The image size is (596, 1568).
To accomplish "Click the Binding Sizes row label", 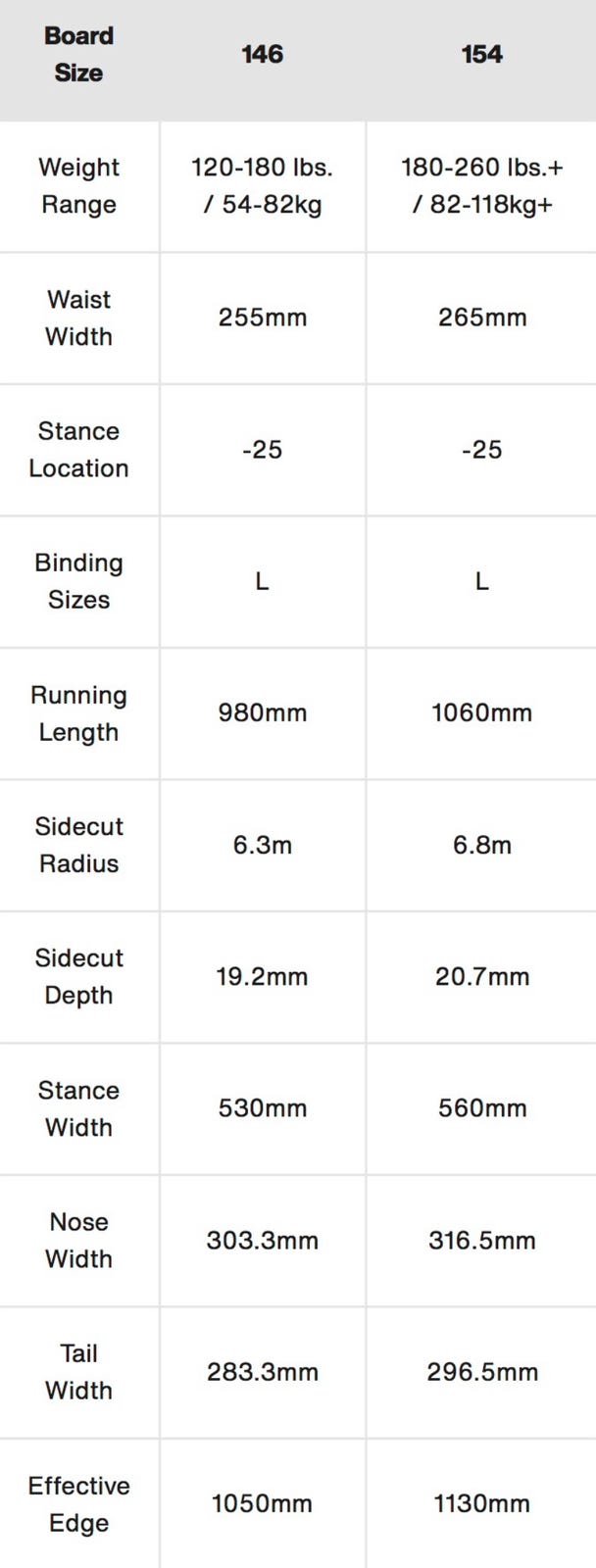I will pyautogui.click(x=78, y=581).
